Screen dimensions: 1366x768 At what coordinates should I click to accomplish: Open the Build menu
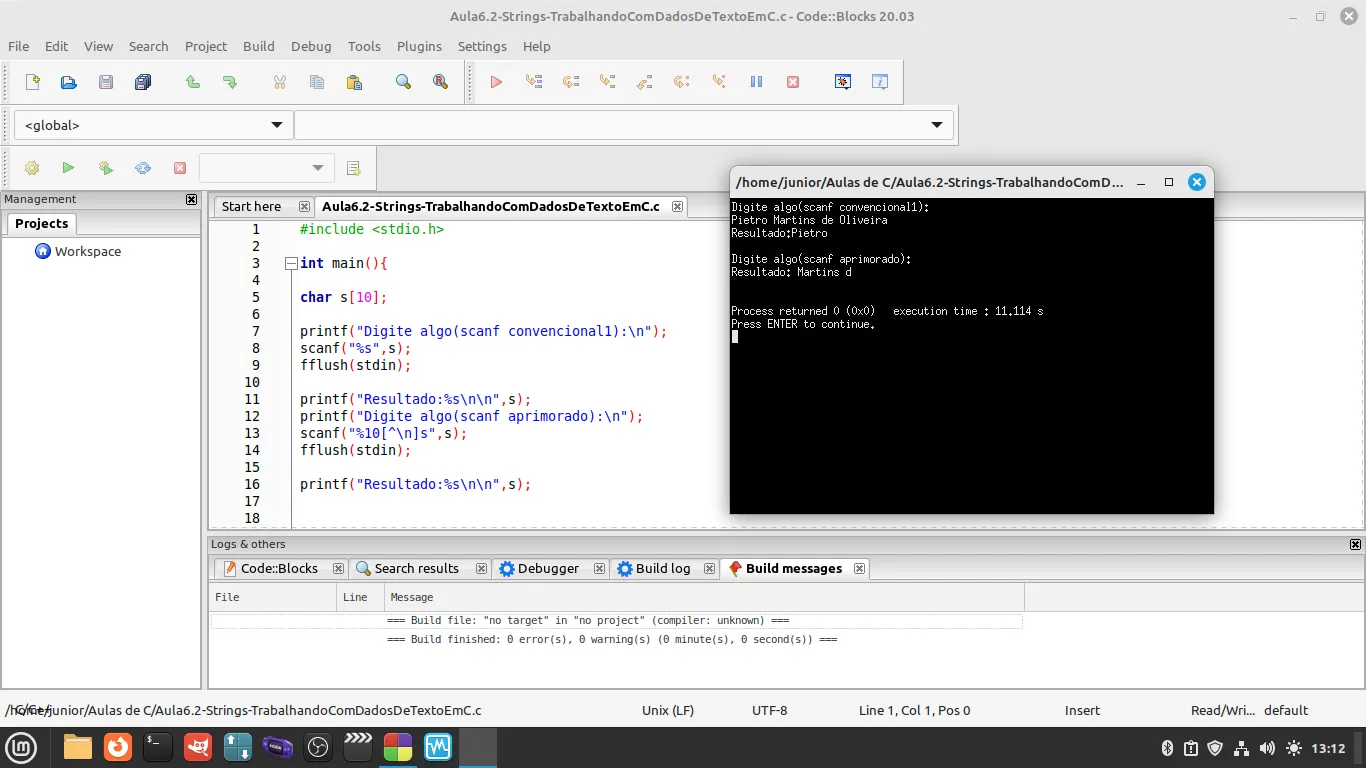pos(258,46)
